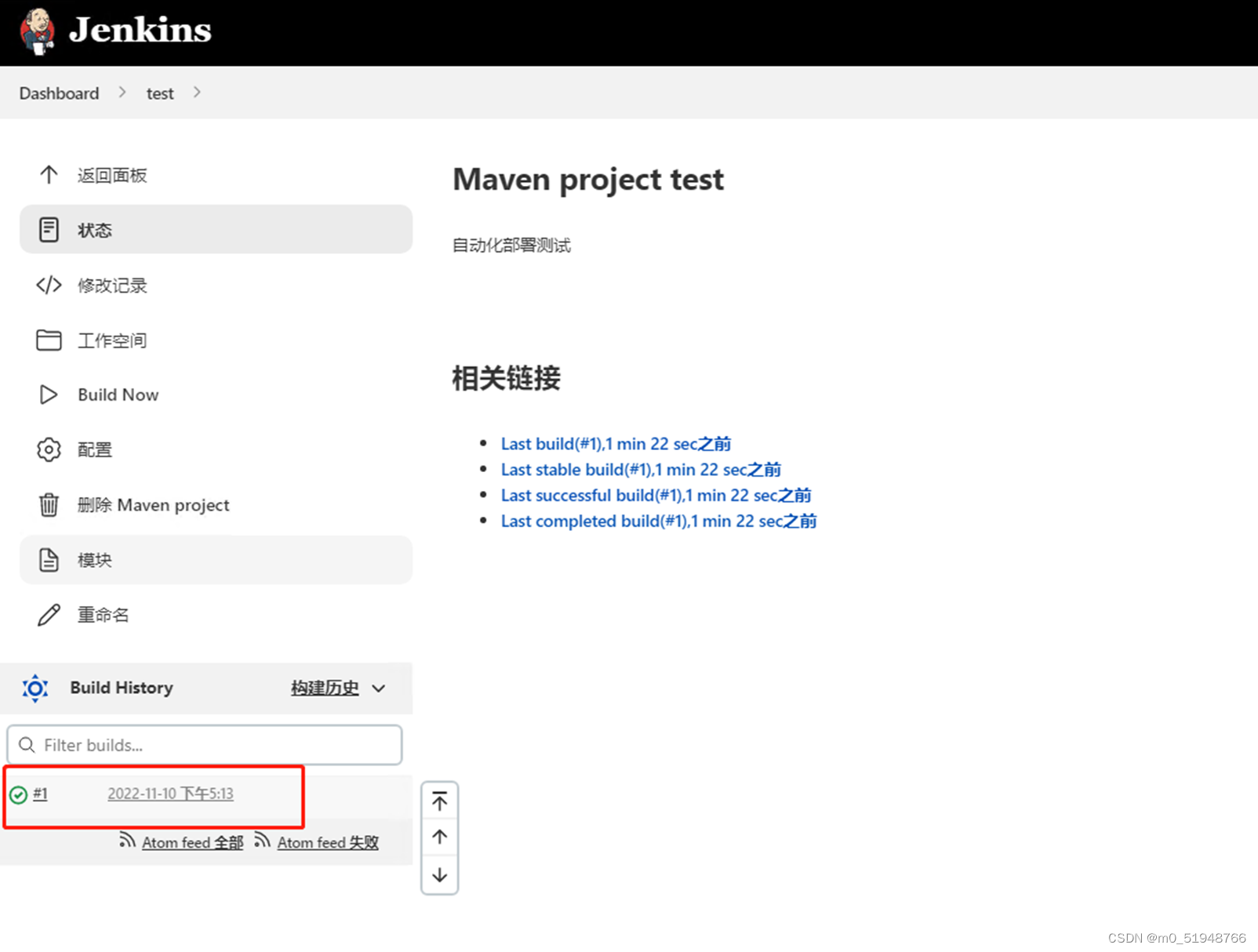Open 工作空间 (workspace) via folder icon
The height and width of the screenshot is (952, 1258).
click(x=49, y=340)
